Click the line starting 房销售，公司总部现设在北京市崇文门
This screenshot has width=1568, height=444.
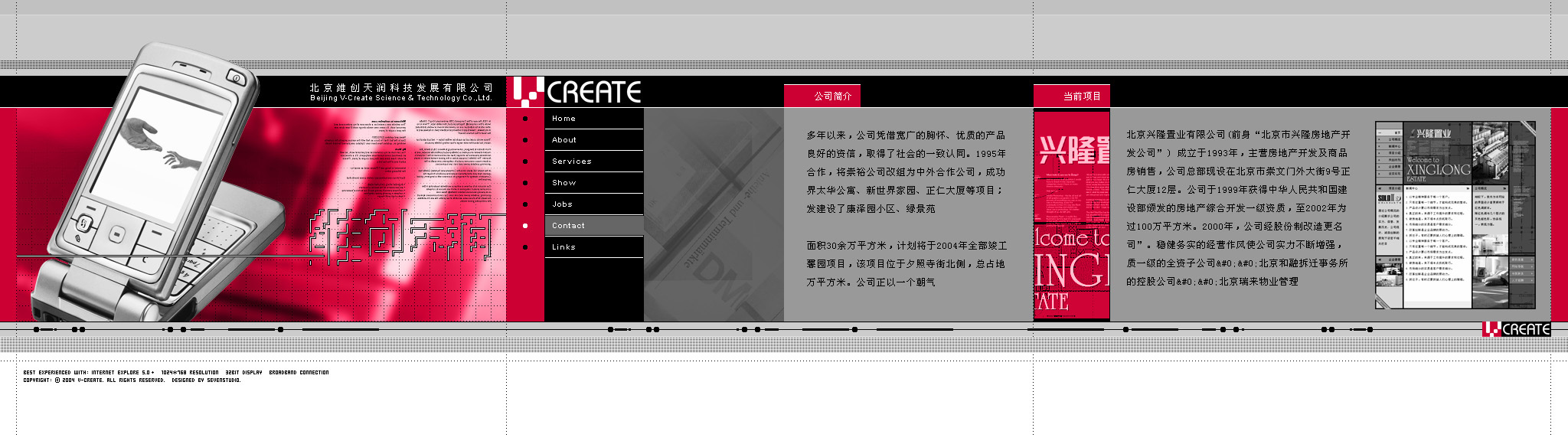1238,171
